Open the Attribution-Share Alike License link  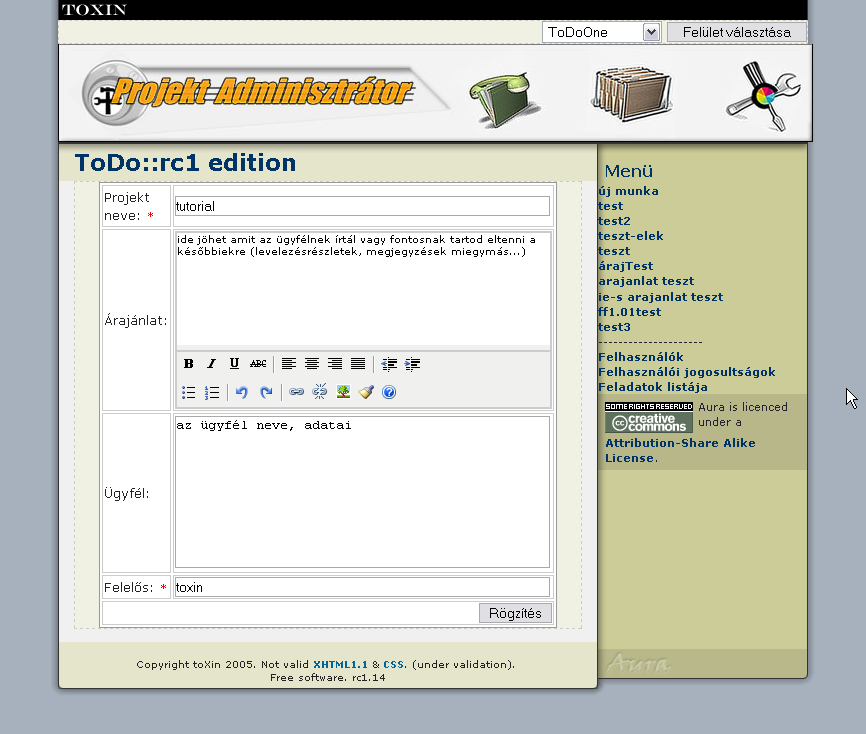(680, 443)
